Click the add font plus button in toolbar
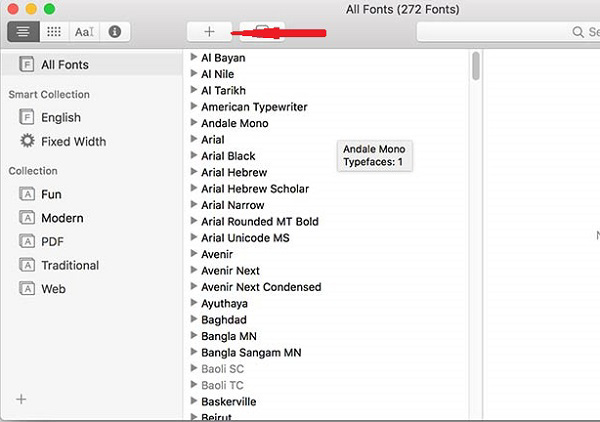600x422 pixels. [x=209, y=32]
